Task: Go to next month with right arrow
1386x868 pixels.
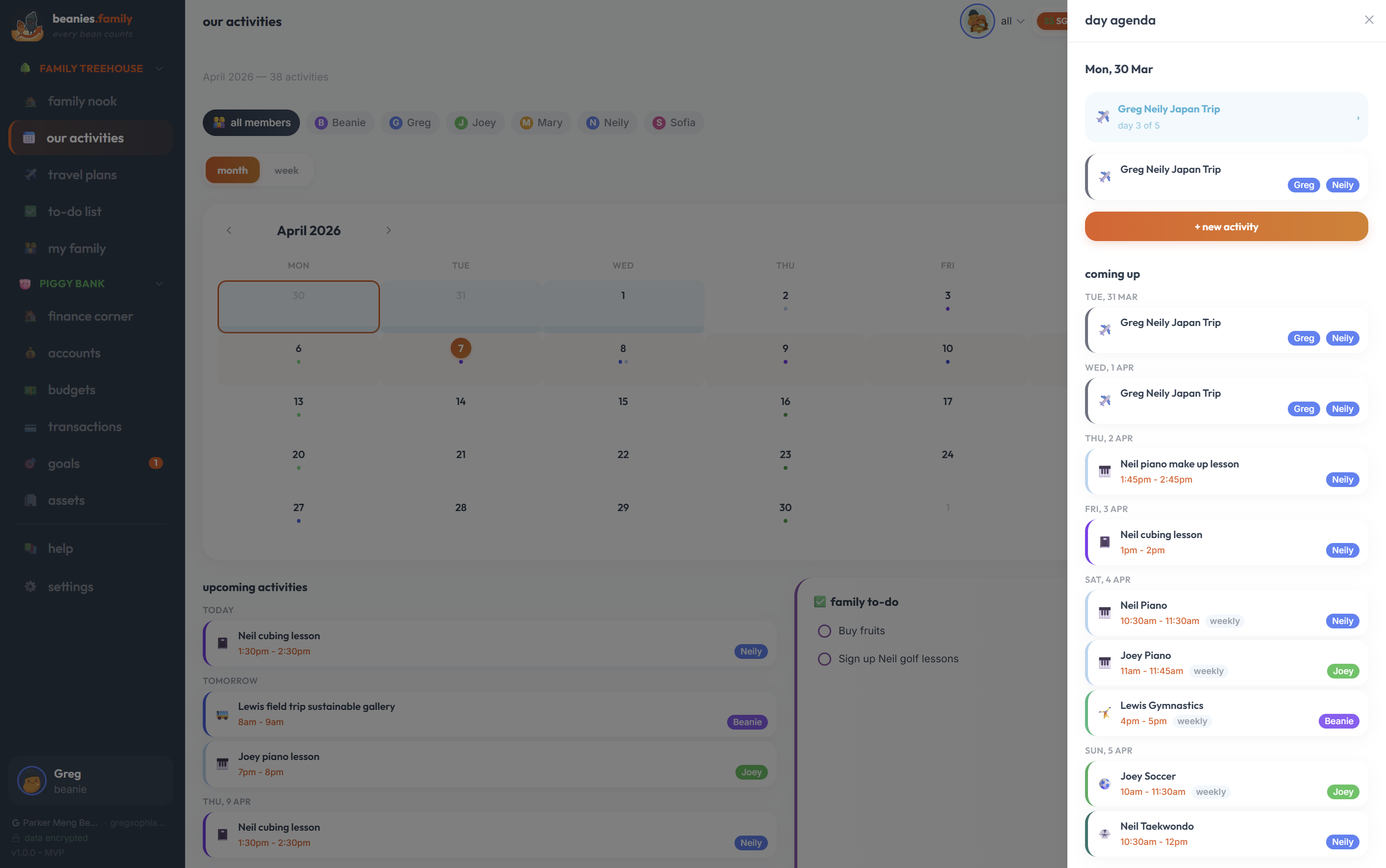Action: tap(388, 230)
